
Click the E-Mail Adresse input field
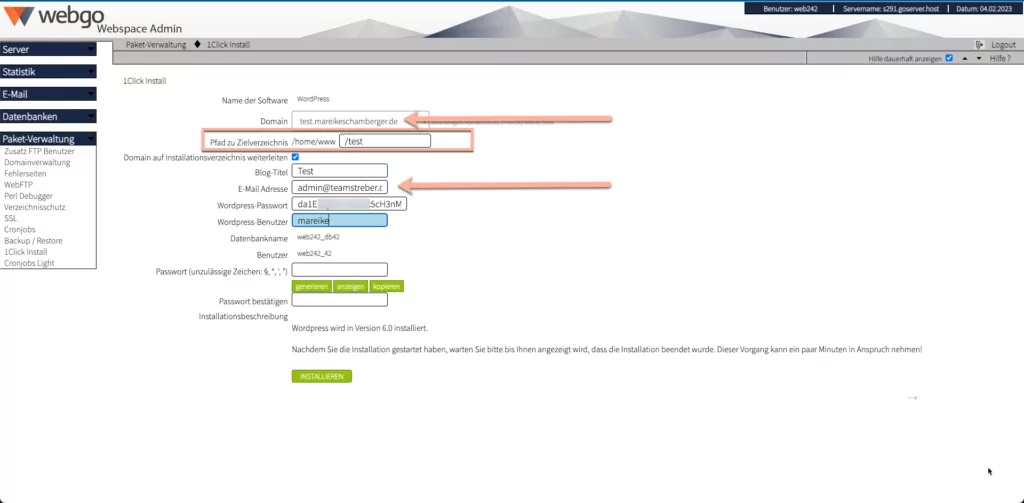coord(340,187)
